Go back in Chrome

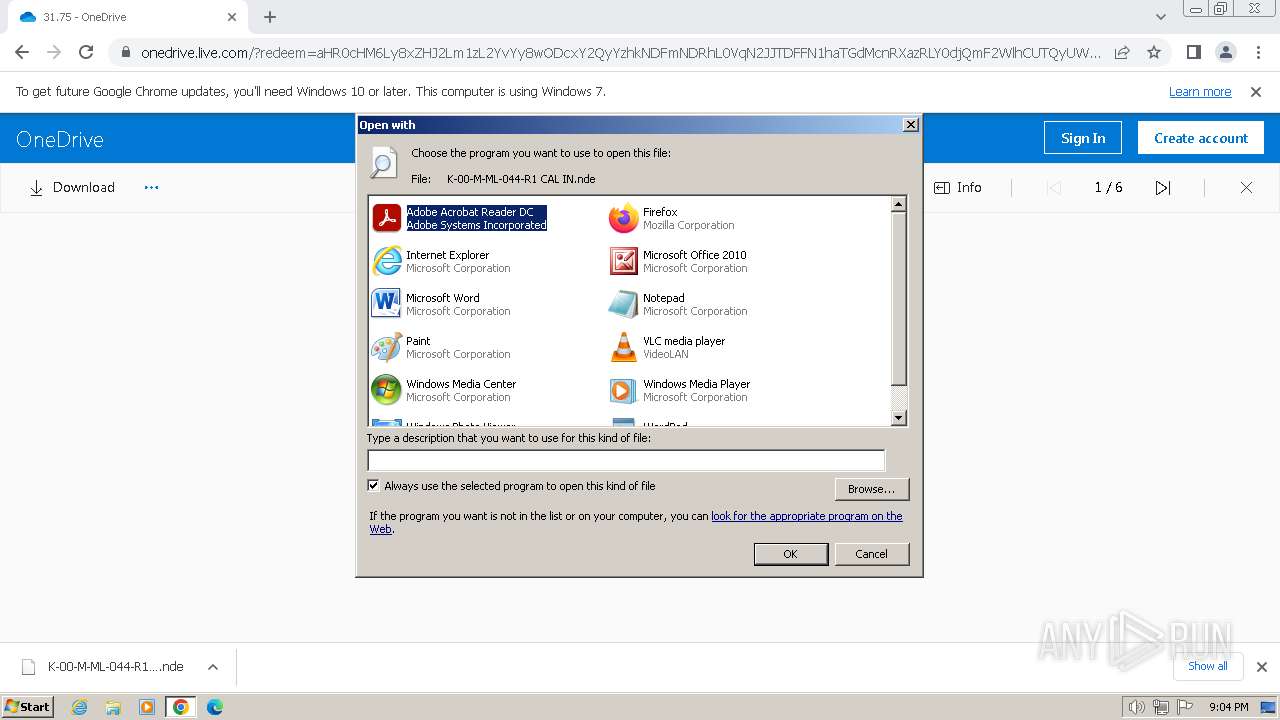coord(22,52)
